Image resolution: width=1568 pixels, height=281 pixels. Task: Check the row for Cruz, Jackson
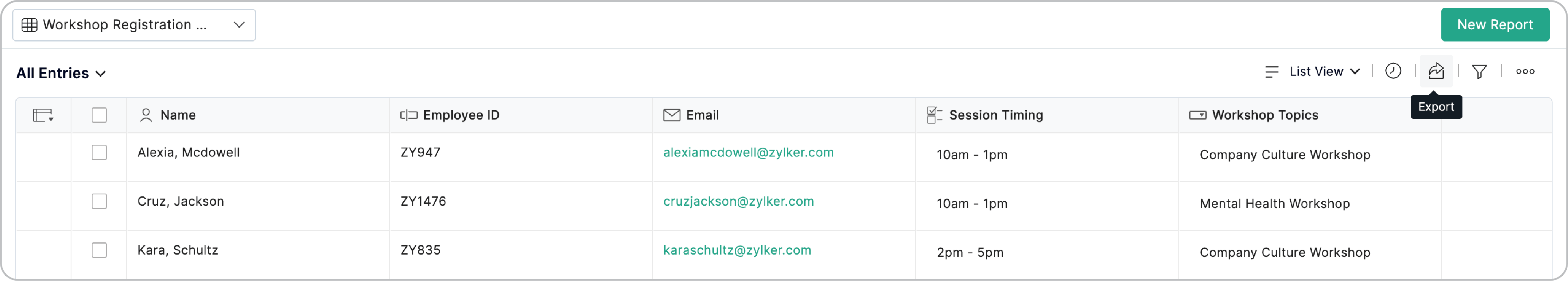[x=99, y=202]
